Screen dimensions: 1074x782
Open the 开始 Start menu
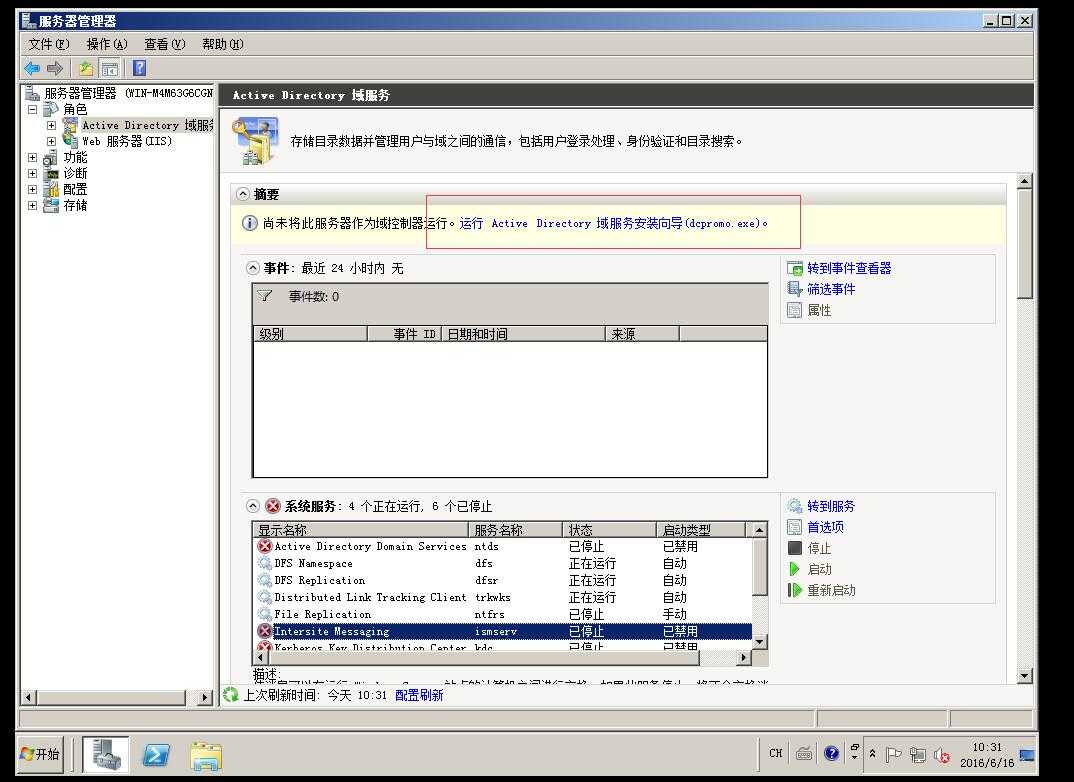40,755
